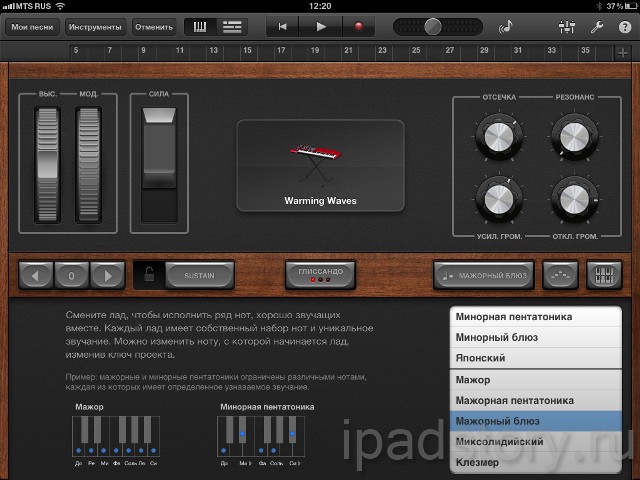Click the Мажор keyboard diagram

point(116,436)
